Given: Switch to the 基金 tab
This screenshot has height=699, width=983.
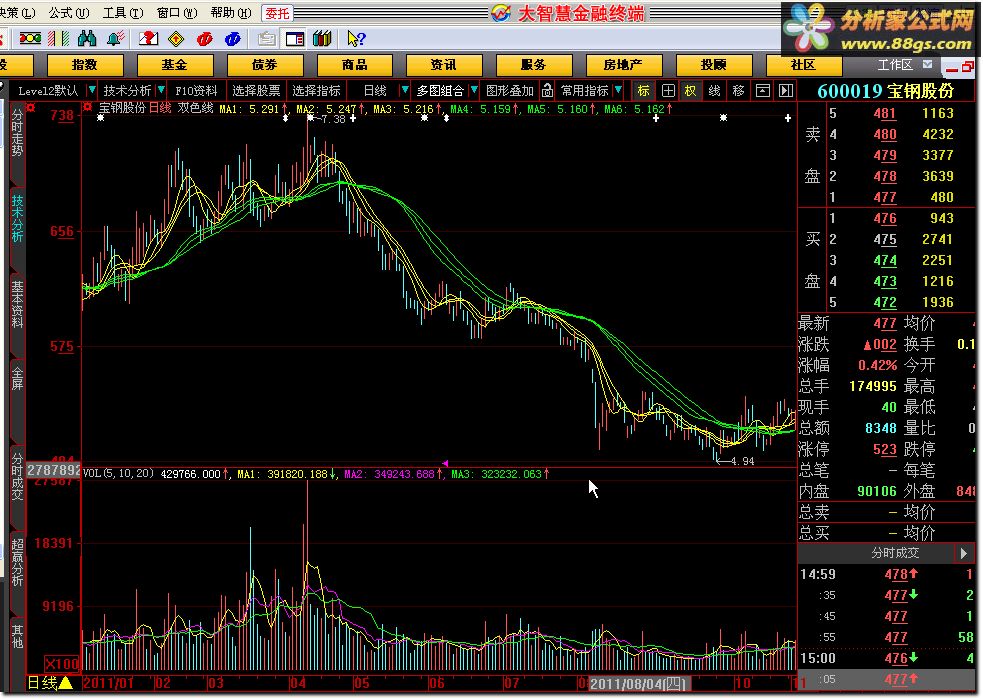Looking at the screenshot, I should [x=175, y=65].
